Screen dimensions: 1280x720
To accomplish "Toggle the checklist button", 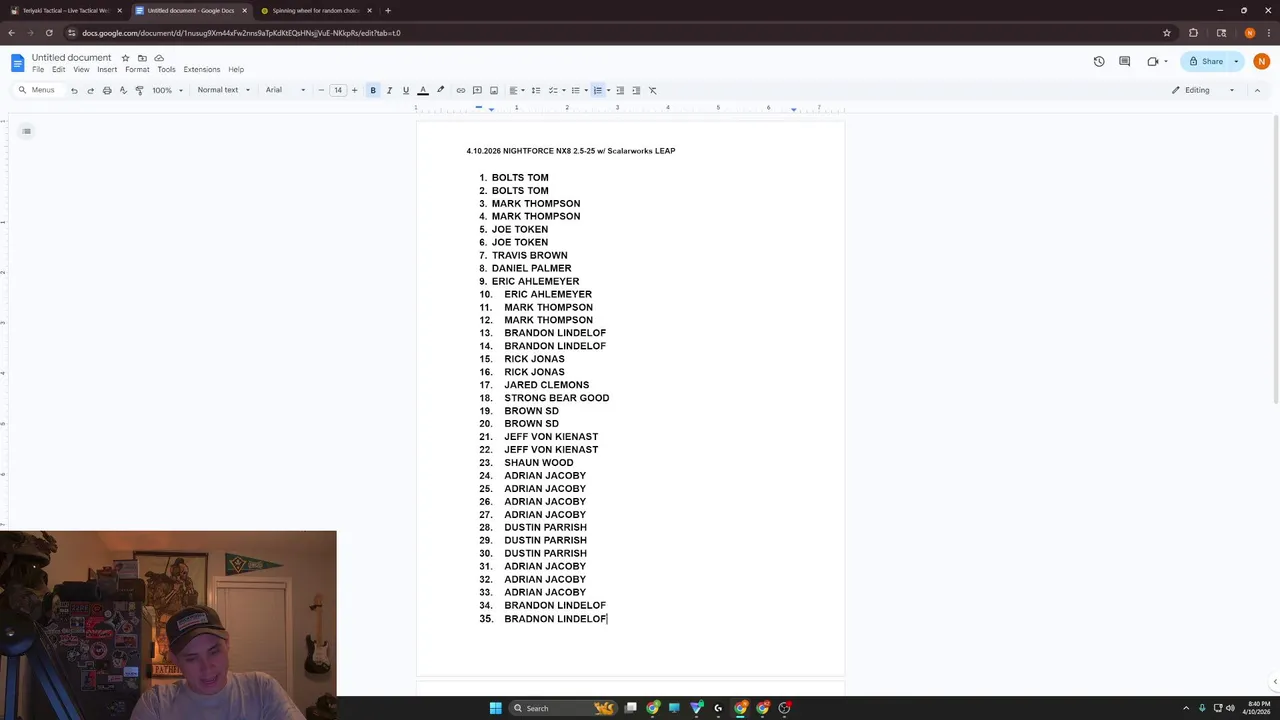I will (552, 90).
